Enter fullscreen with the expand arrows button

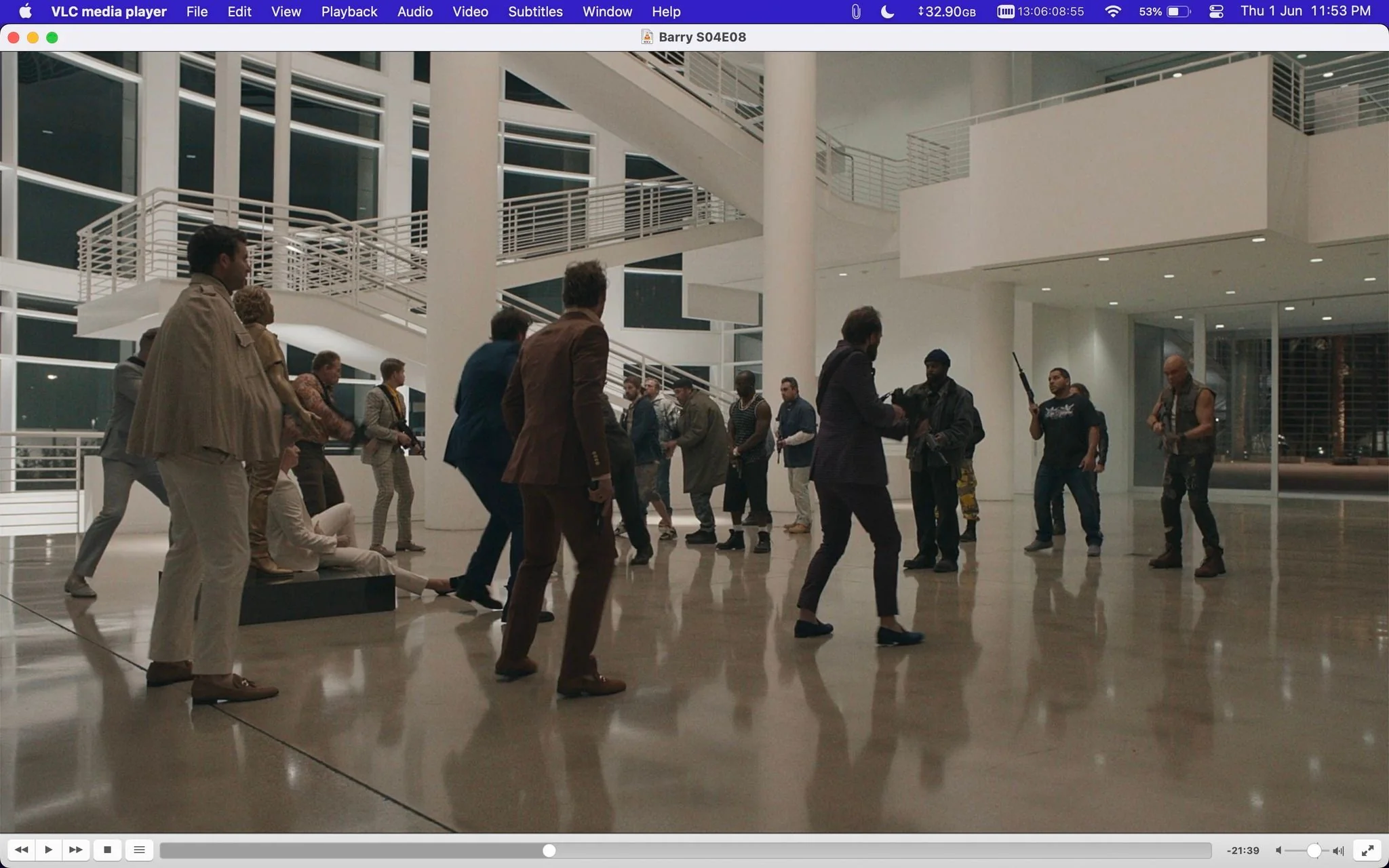[1367, 850]
